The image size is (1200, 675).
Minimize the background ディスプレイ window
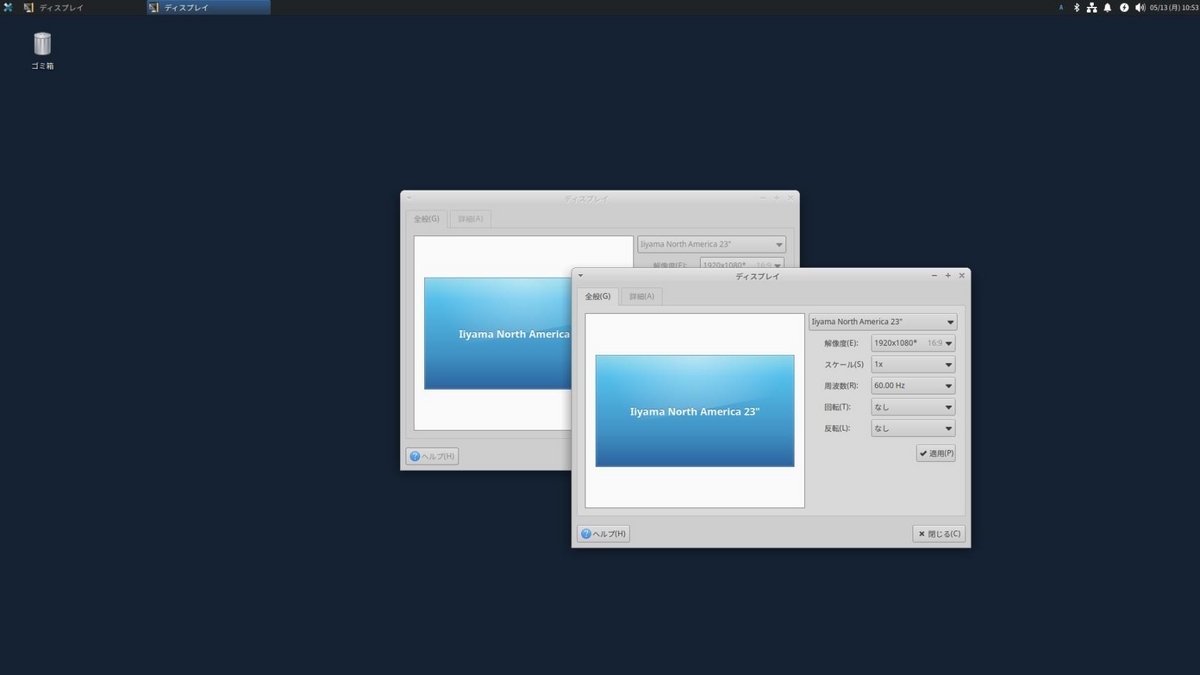[763, 197]
